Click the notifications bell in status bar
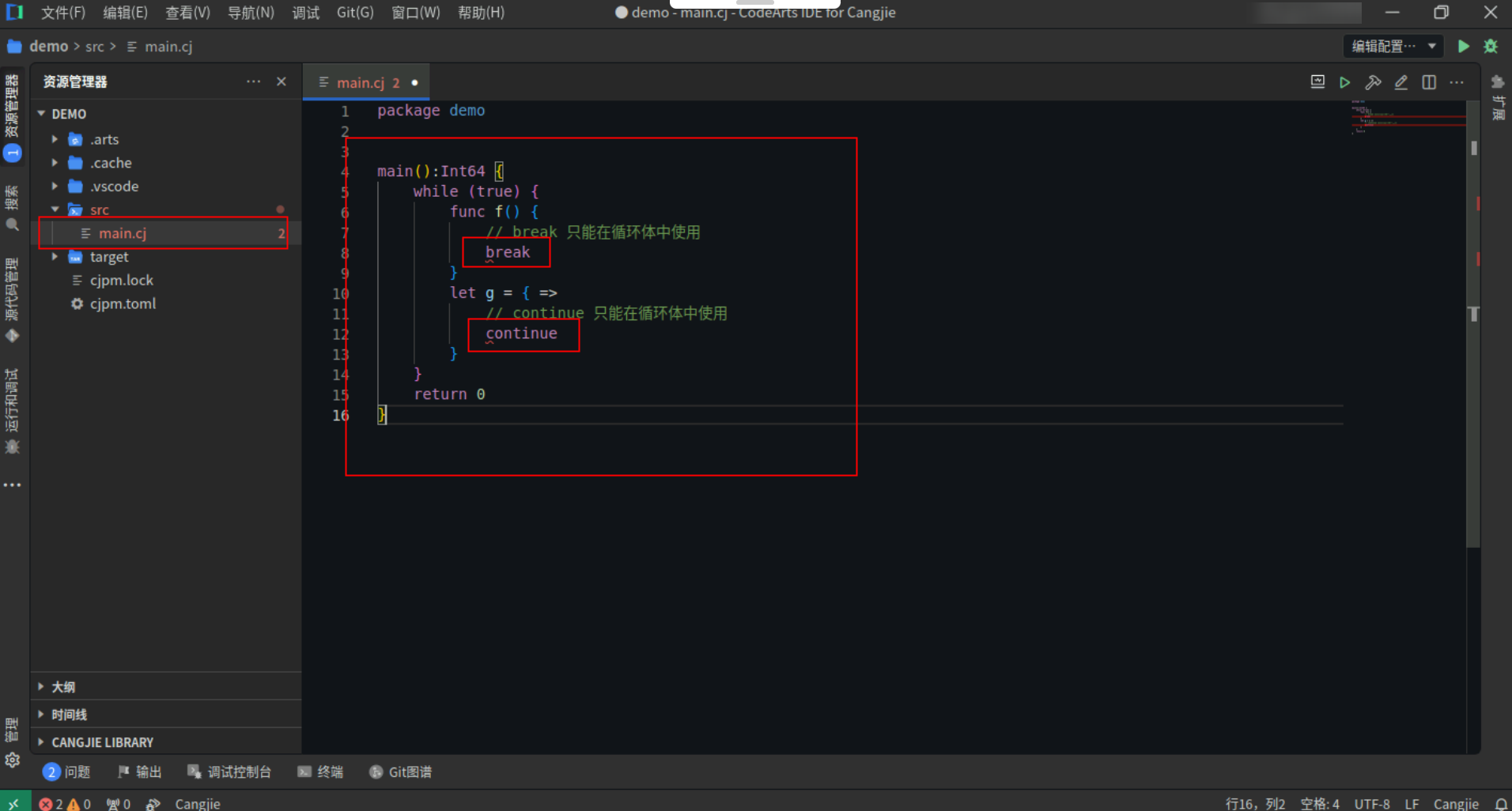The image size is (1512, 811). [x=1501, y=803]
